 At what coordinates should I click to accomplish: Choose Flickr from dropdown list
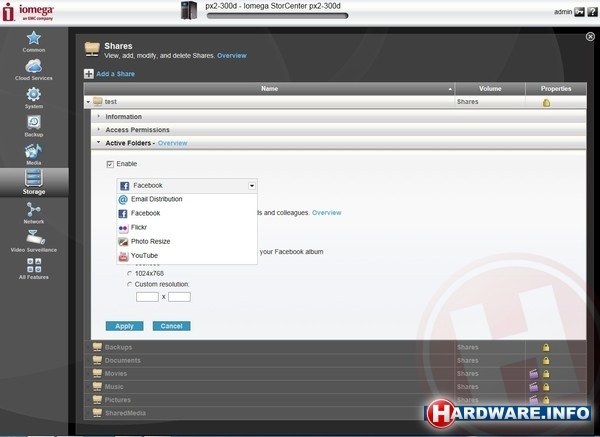point(187,228)
